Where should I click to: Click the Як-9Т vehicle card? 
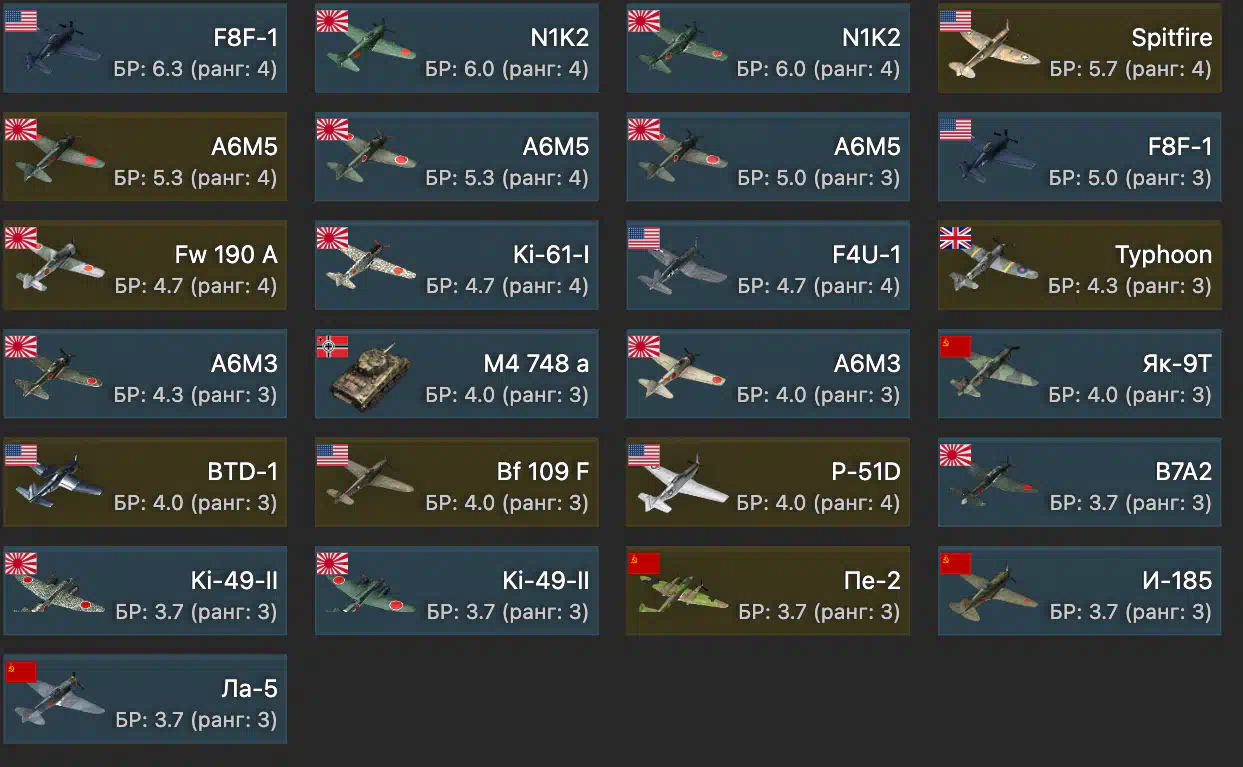(x=1080, y=373)
